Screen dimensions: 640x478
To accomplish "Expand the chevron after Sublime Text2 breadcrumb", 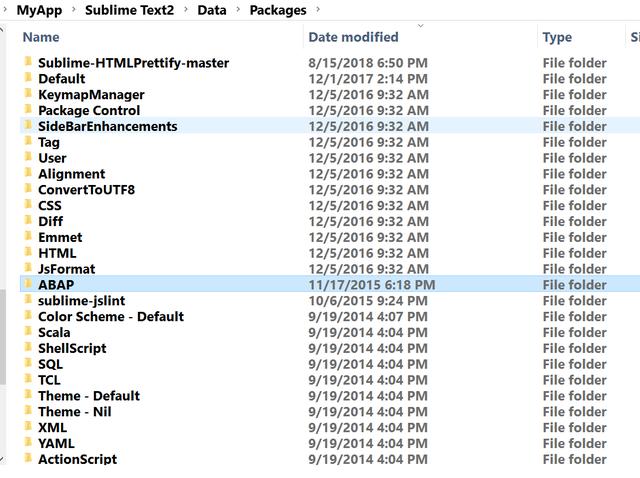I will coord(186,9).
